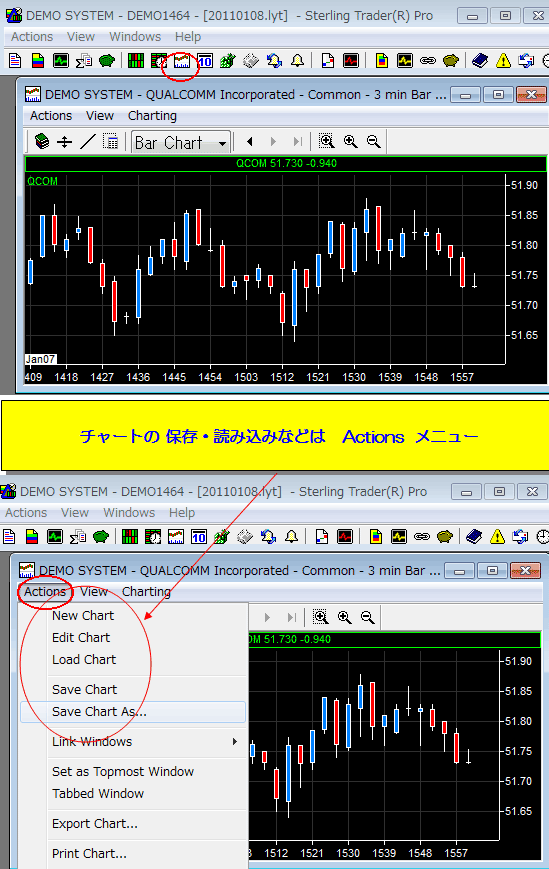
Task: Open the Help menu in the upper main window
Action: 188,37
